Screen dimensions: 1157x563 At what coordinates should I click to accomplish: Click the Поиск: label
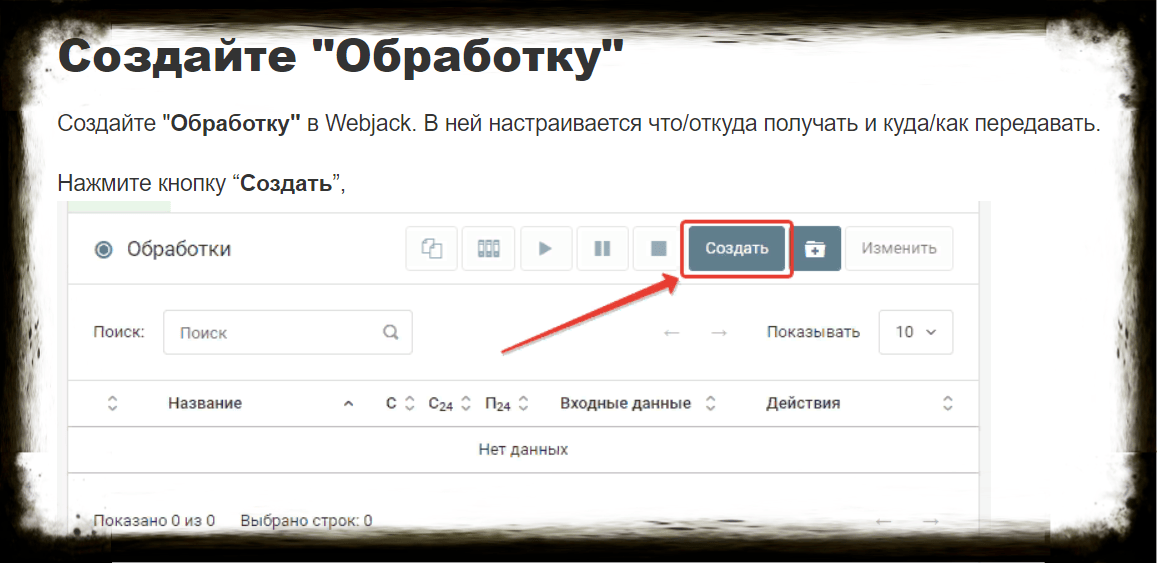(x=119, y=331)
